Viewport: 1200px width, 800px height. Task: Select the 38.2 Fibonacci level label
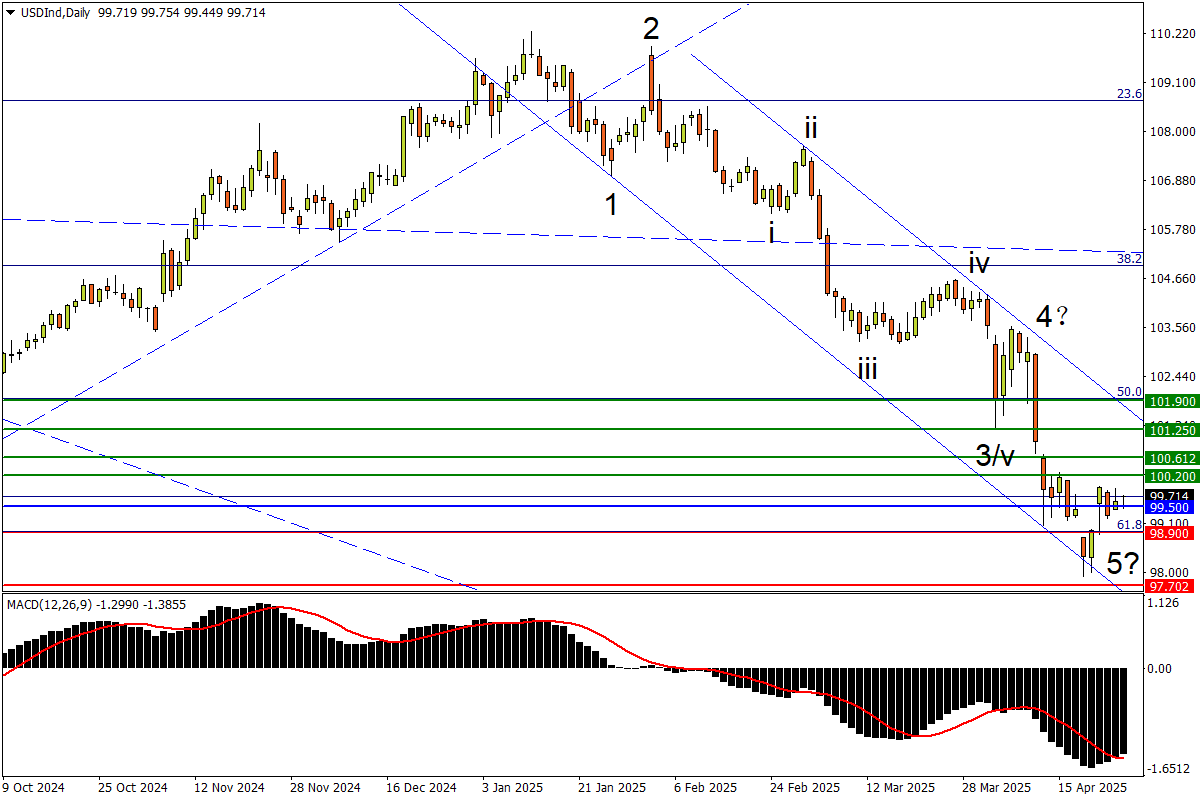(x=1129, y=258)
